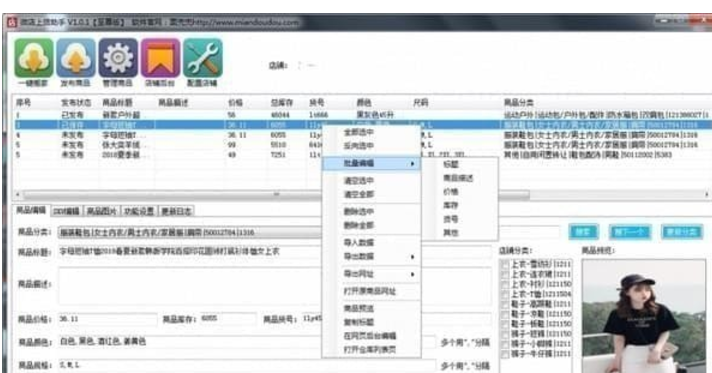Expand the 导出网址 submenu entry

pyautogui.click(x=371, y=274)
